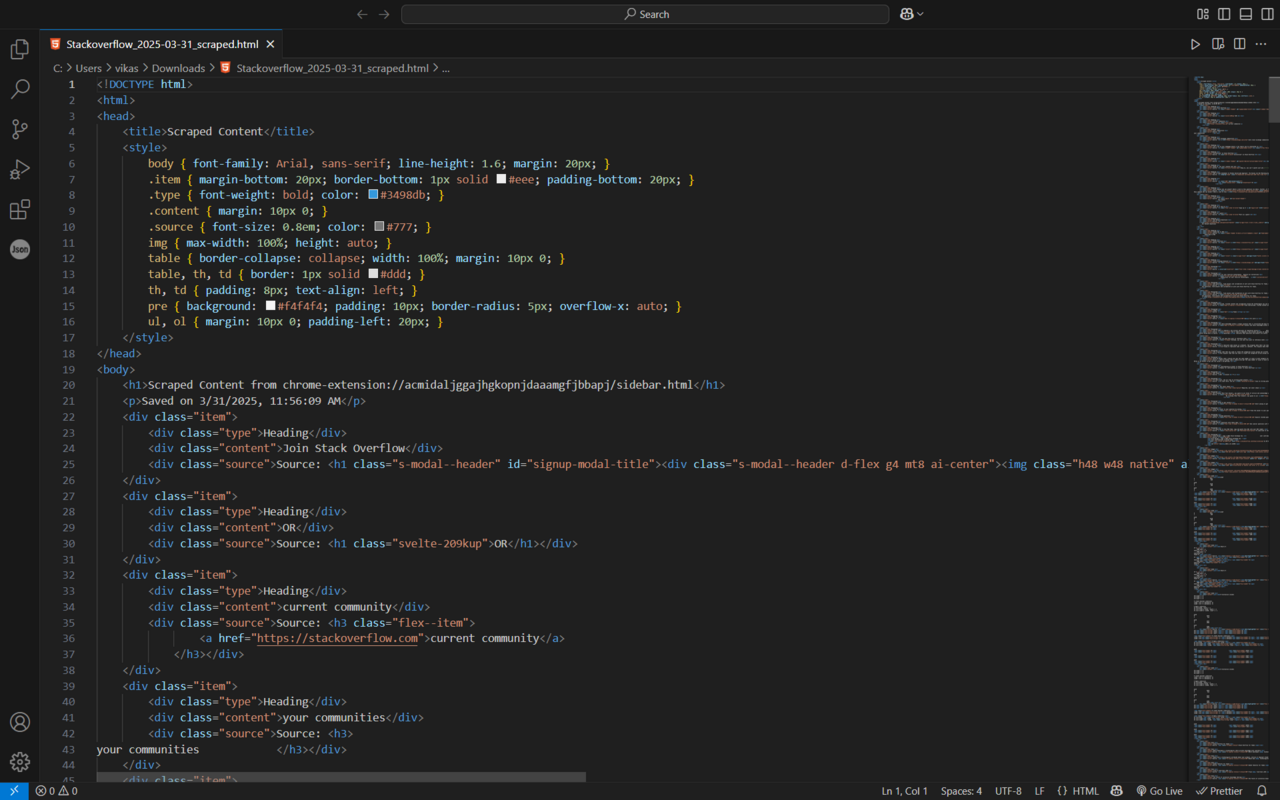Open the preview to the side icon
This screenshot has width=1280, height=800.
pos(1218,44)
